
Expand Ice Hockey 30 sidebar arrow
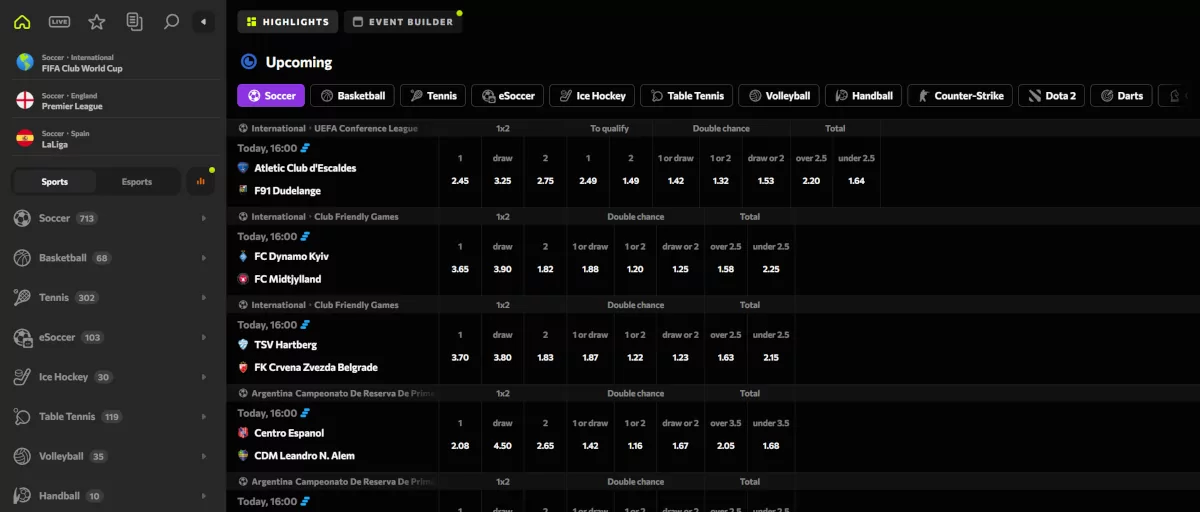(204, 377)
